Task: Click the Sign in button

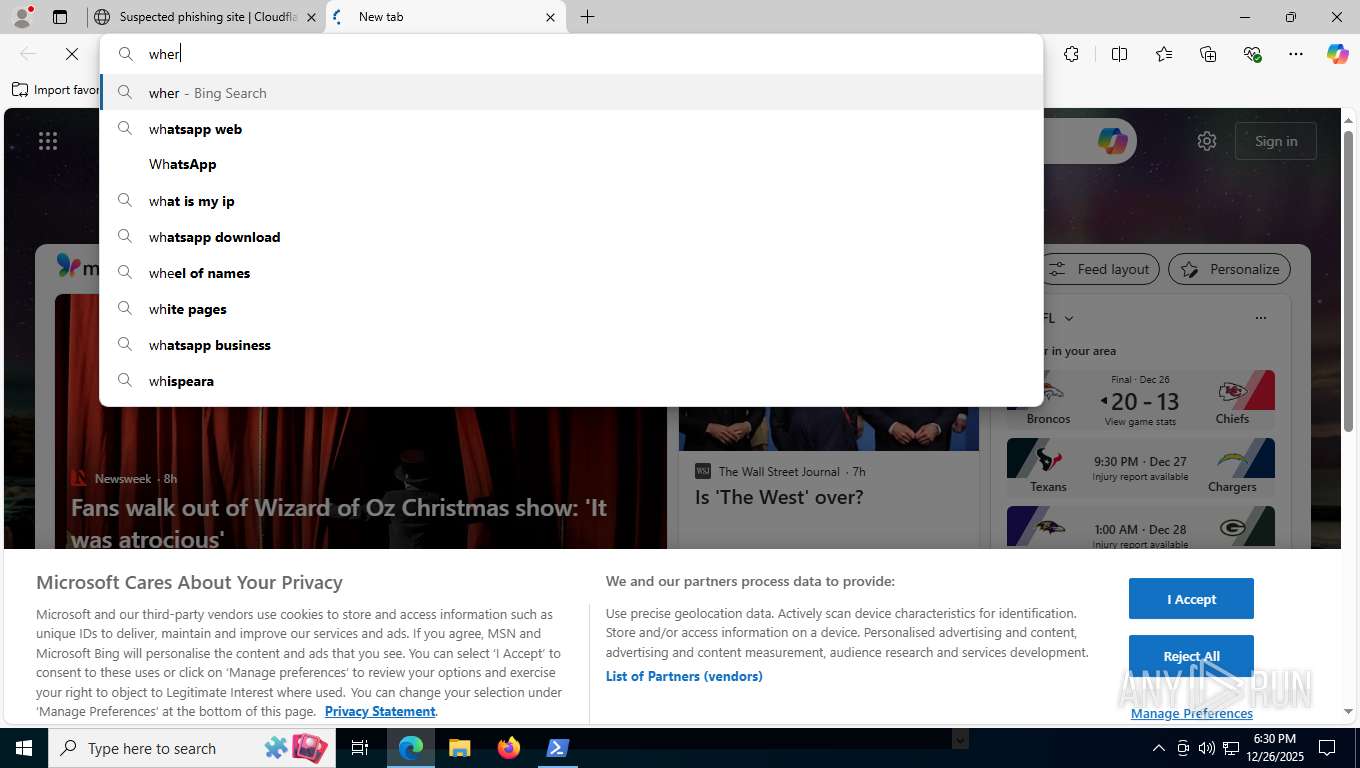Action: [1276, 141]
